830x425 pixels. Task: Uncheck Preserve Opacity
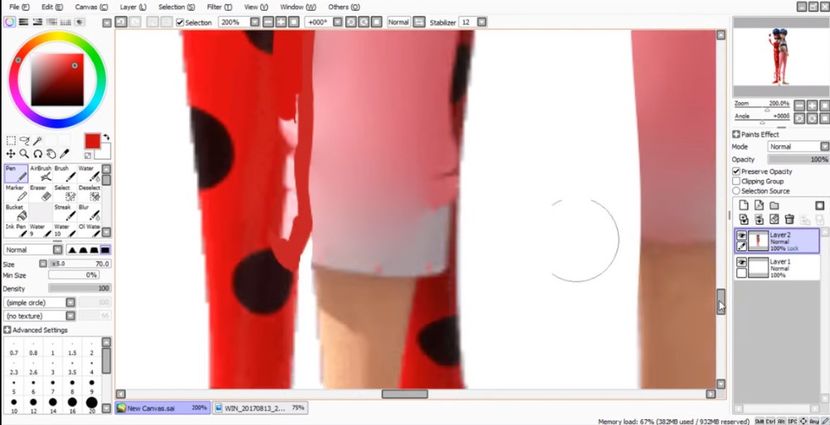click(x=736, y=171)
